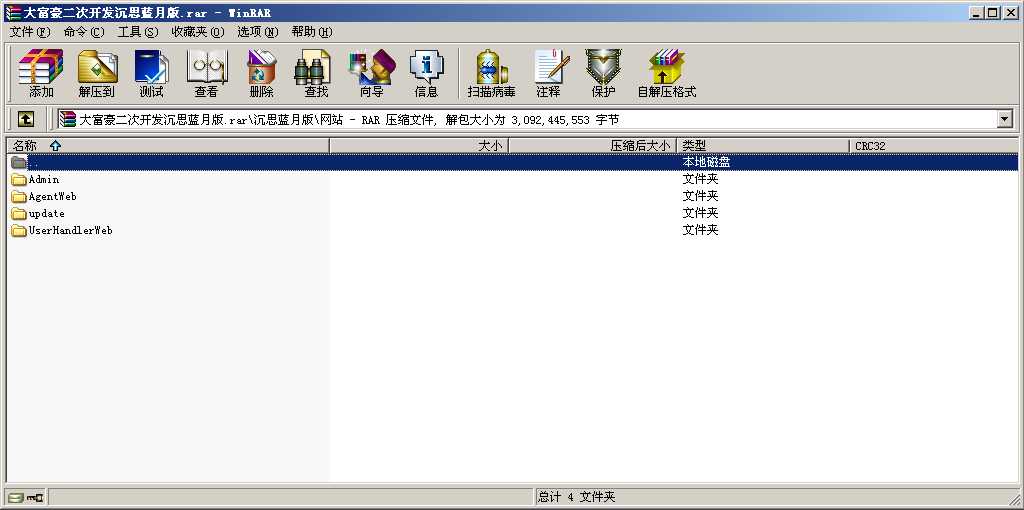Open the Tools (工具) menu
Screen dimensions: 1024x510
pyautogui.click(x=138, y=32)
